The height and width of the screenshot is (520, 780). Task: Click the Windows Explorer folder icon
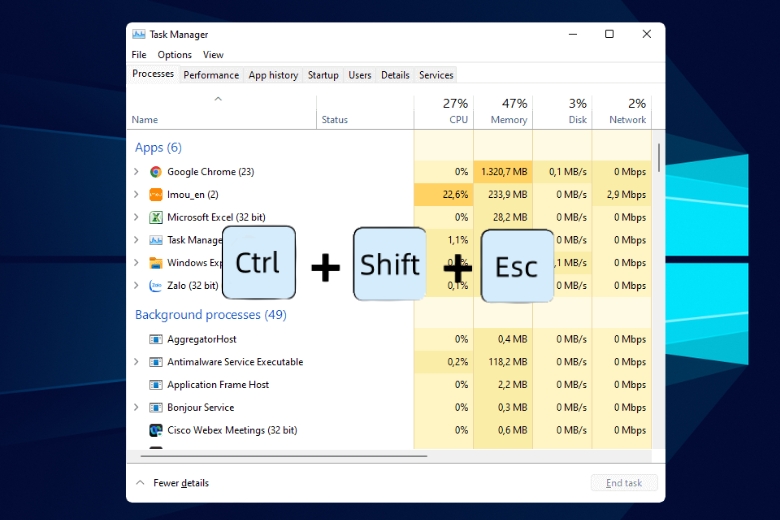click(x=156, y=263)
